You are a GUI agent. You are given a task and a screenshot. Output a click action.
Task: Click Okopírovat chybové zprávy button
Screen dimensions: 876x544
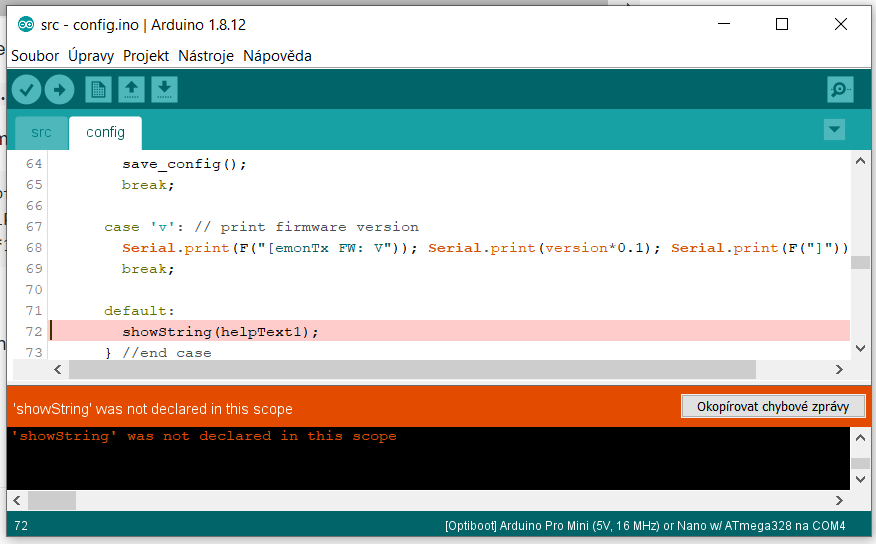coord(773,406)
